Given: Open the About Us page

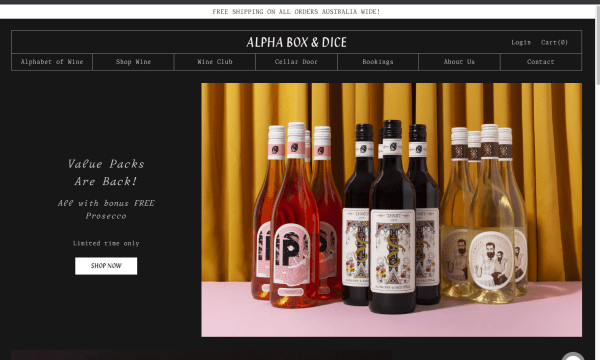Looking at the screenshot, I should (x=459, y=62).
